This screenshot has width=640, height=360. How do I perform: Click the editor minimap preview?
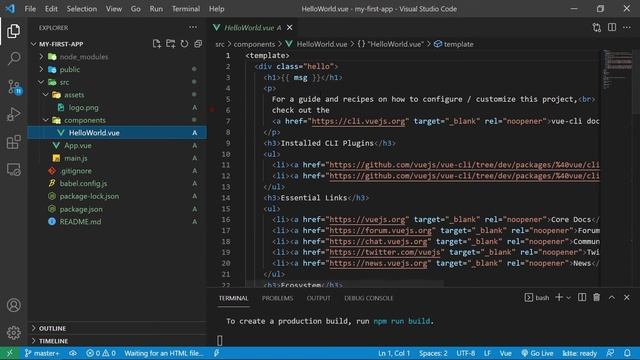coord(618,69)
